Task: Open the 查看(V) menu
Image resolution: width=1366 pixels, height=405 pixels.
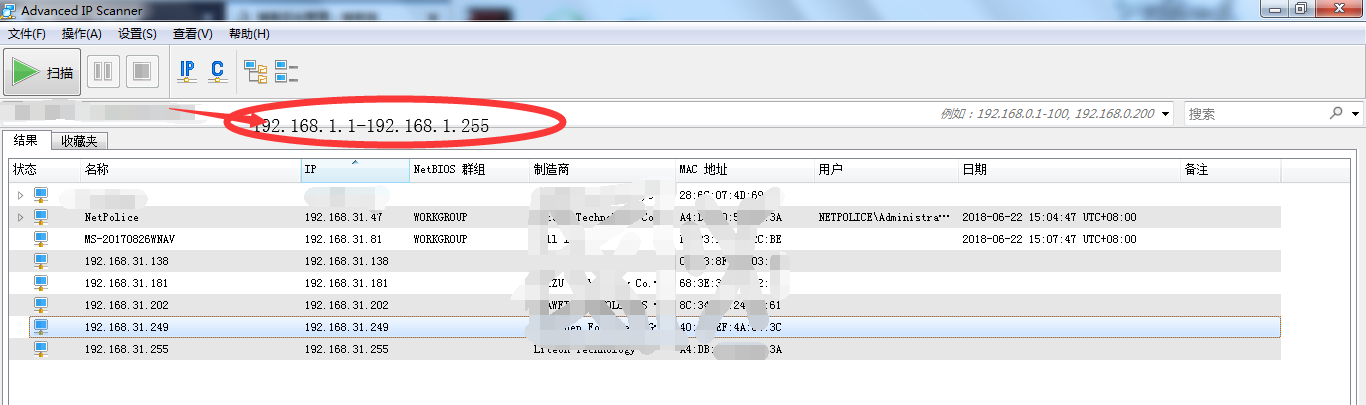Action: pos(193,34)
